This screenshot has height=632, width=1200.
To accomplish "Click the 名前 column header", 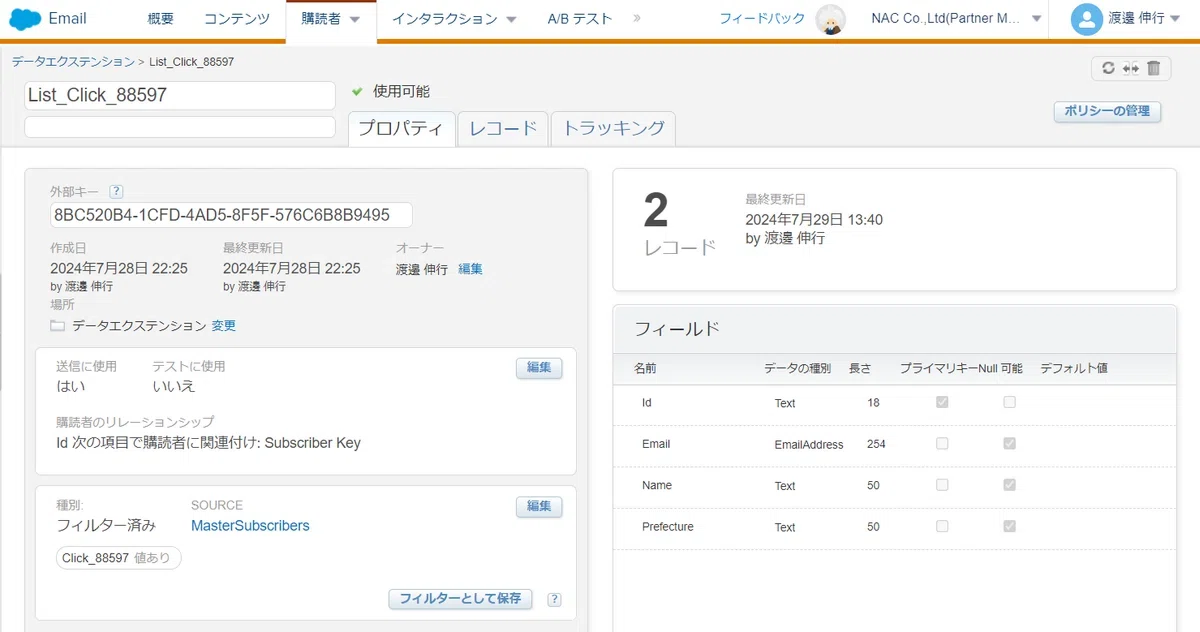I will [645, 369].
